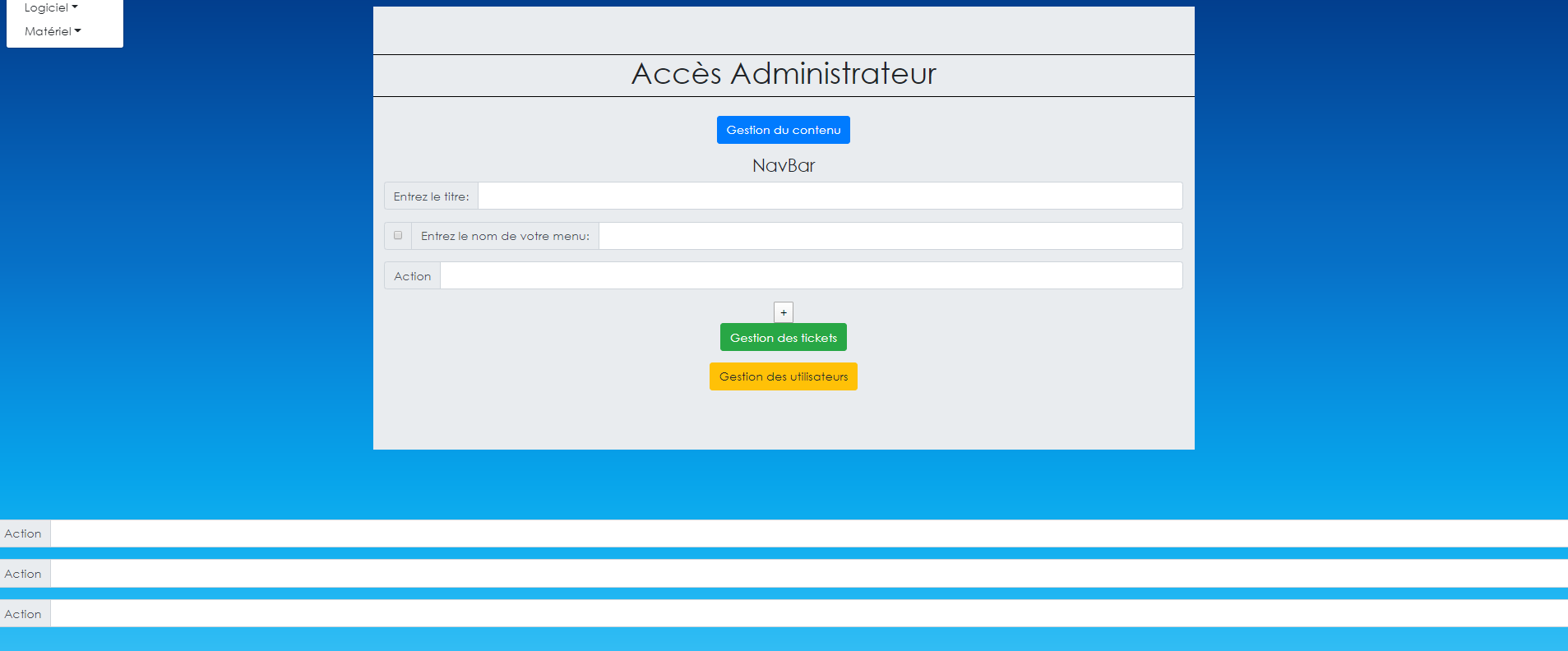The height and width of the screenshot is (651, 1568).
Task: Click the Accès Administrateur heading
Action: (x=783, y=74)
